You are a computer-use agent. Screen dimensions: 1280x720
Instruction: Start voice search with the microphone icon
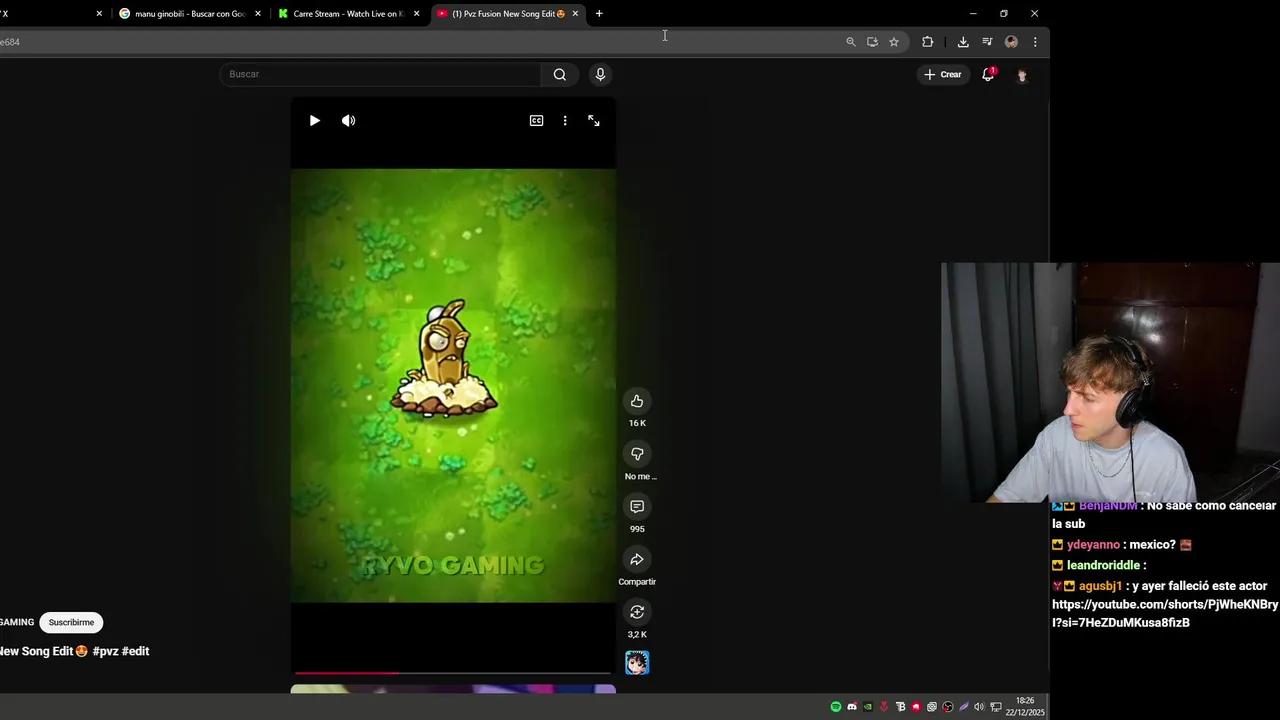point(600,74)
